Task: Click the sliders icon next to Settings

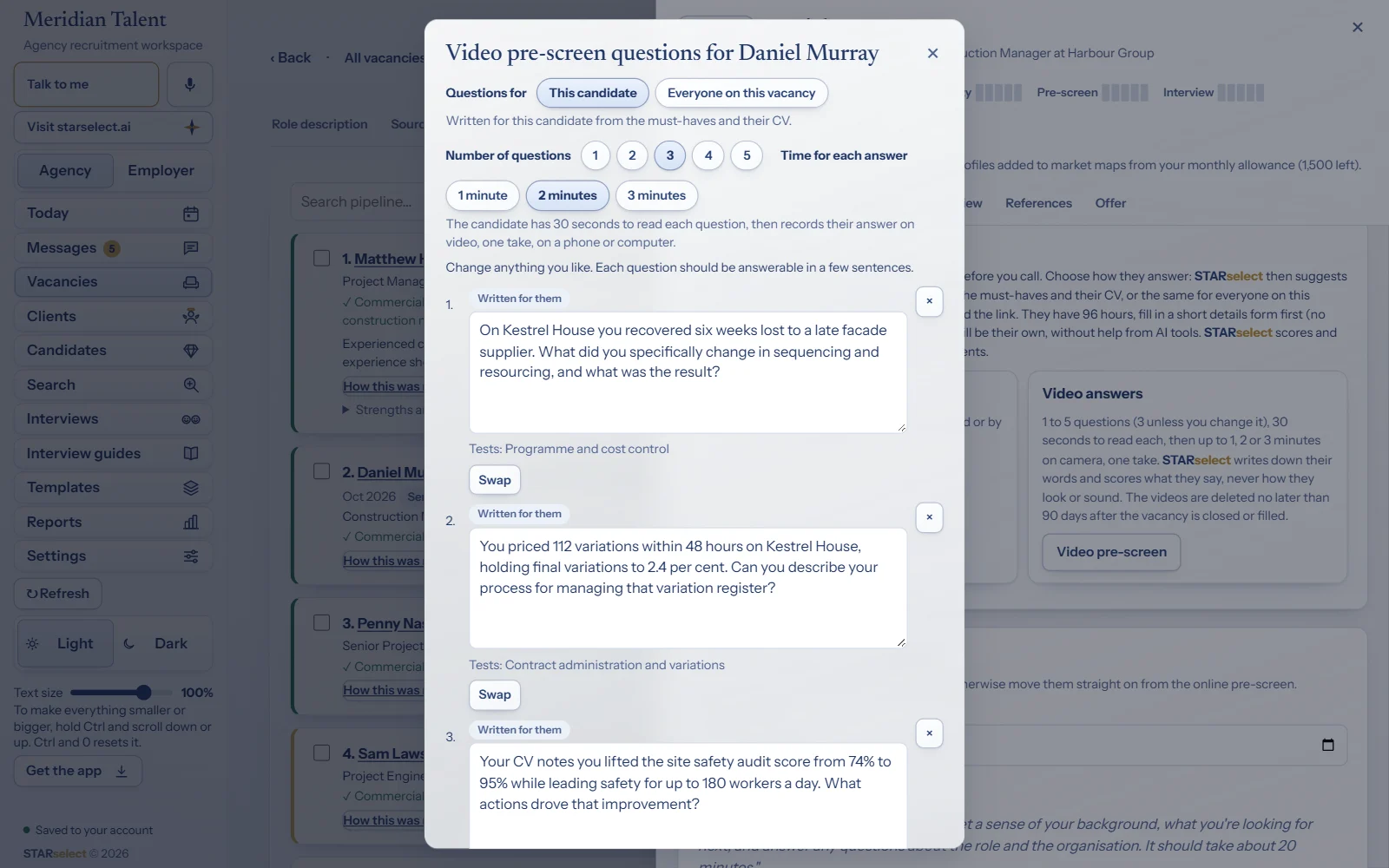Action: pyautogui.click(x=191, y=556)
